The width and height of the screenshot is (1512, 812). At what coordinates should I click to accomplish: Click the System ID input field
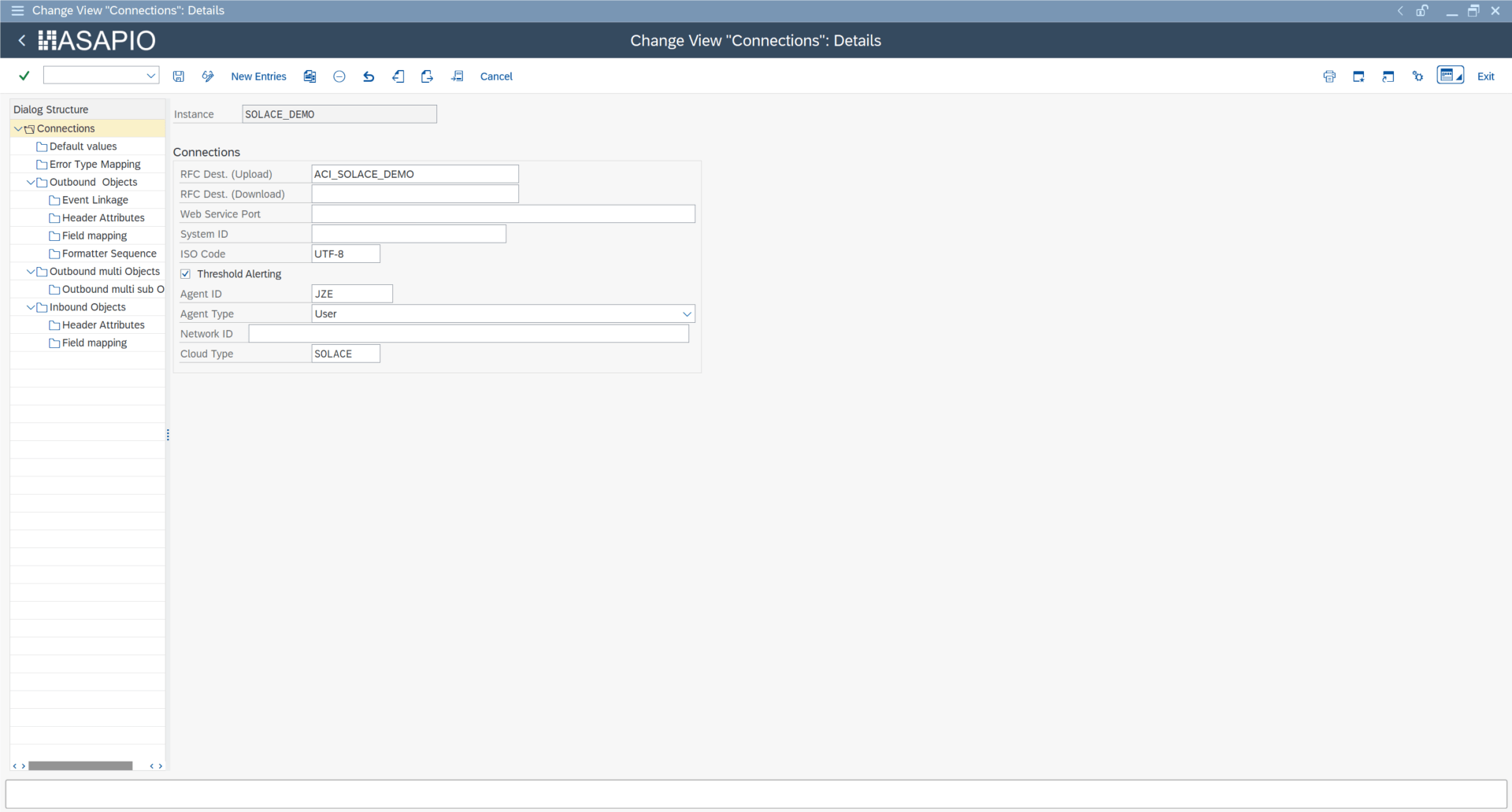pyautogui.click(x=409, y=234)
